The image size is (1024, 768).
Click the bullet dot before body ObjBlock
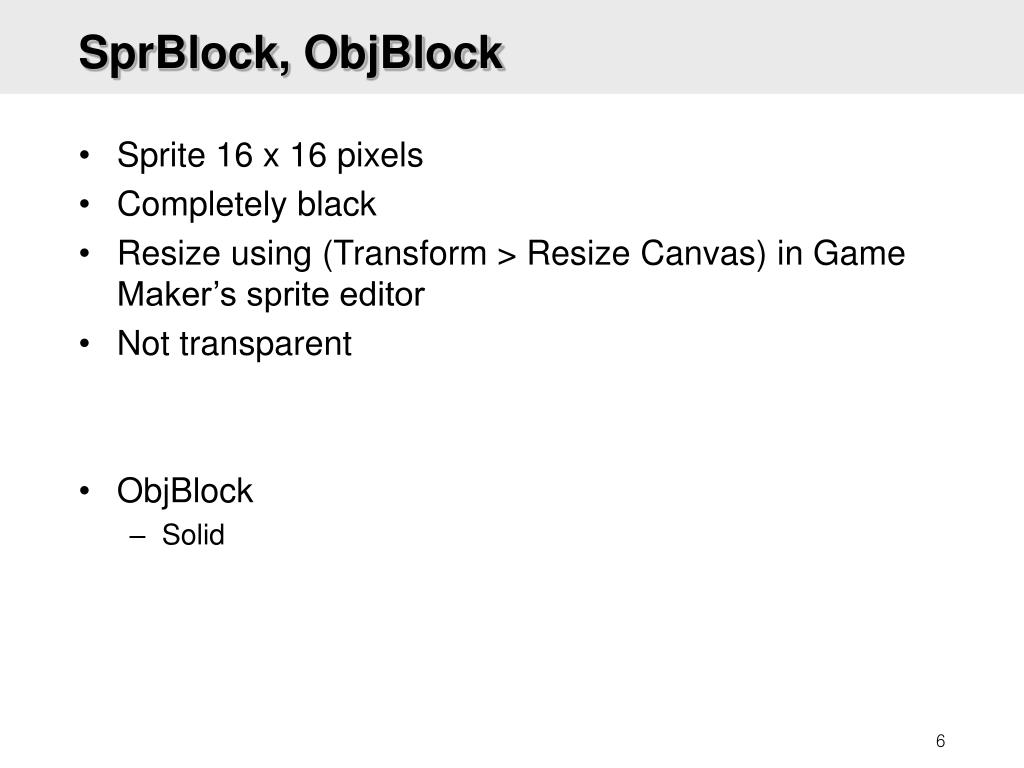coord(84,491)
